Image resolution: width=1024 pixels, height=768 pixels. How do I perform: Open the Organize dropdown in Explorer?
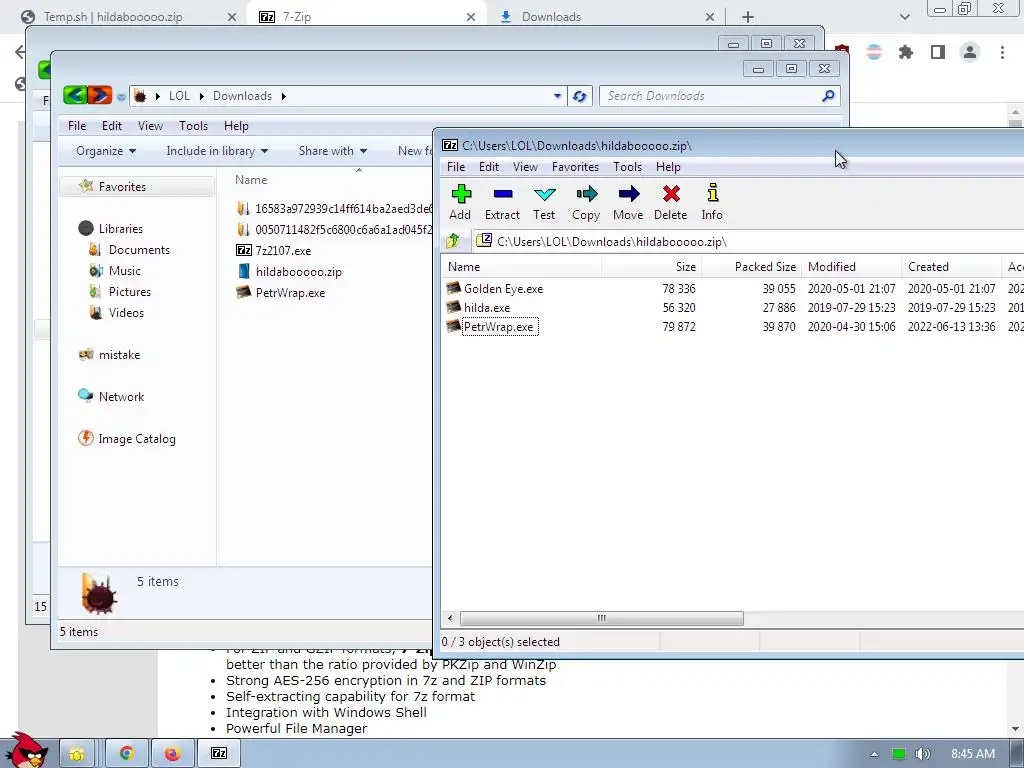(x=106, y=151)
